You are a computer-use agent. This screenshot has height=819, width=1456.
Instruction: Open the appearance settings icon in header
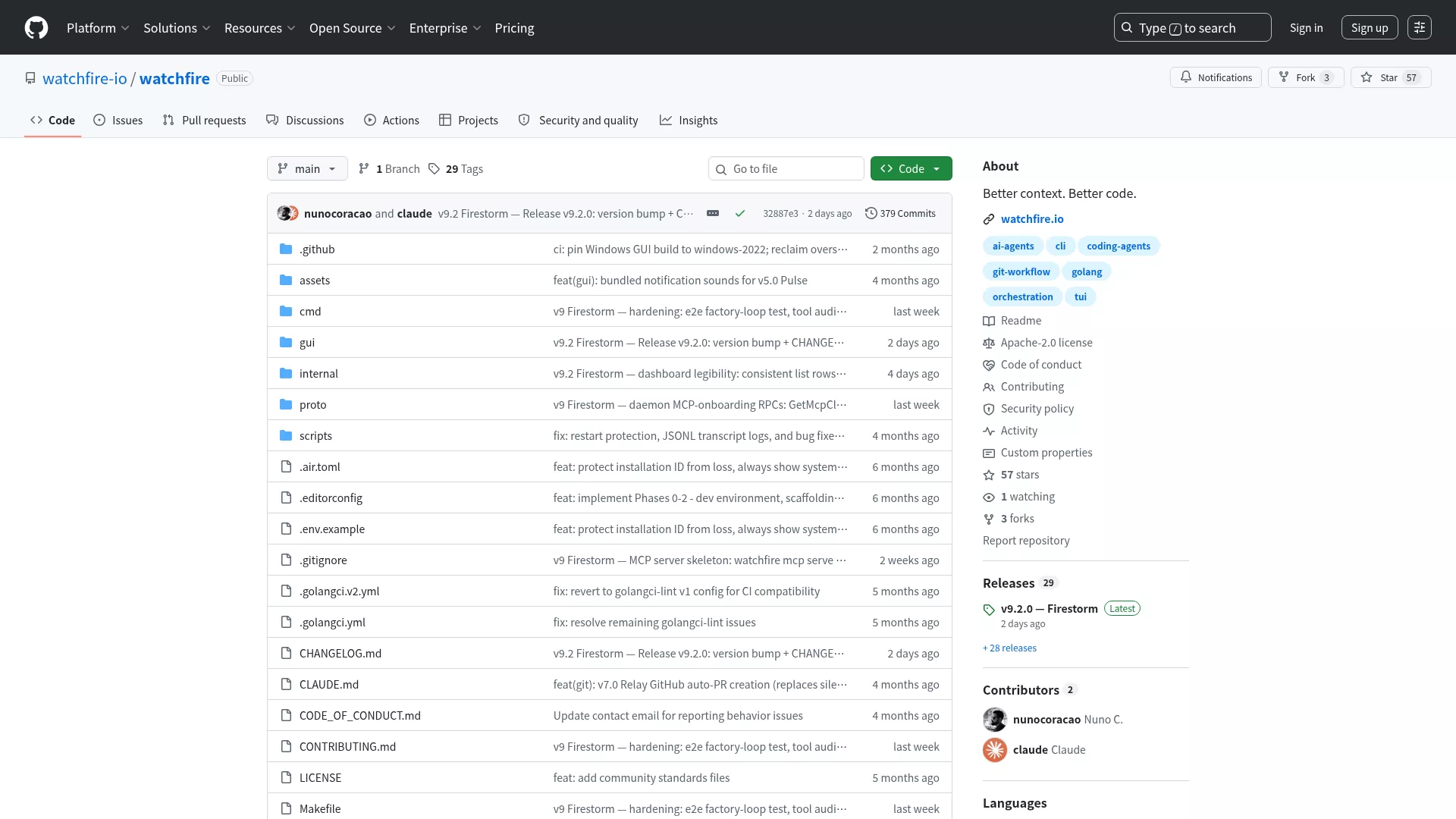click(x=1420, y=28)
